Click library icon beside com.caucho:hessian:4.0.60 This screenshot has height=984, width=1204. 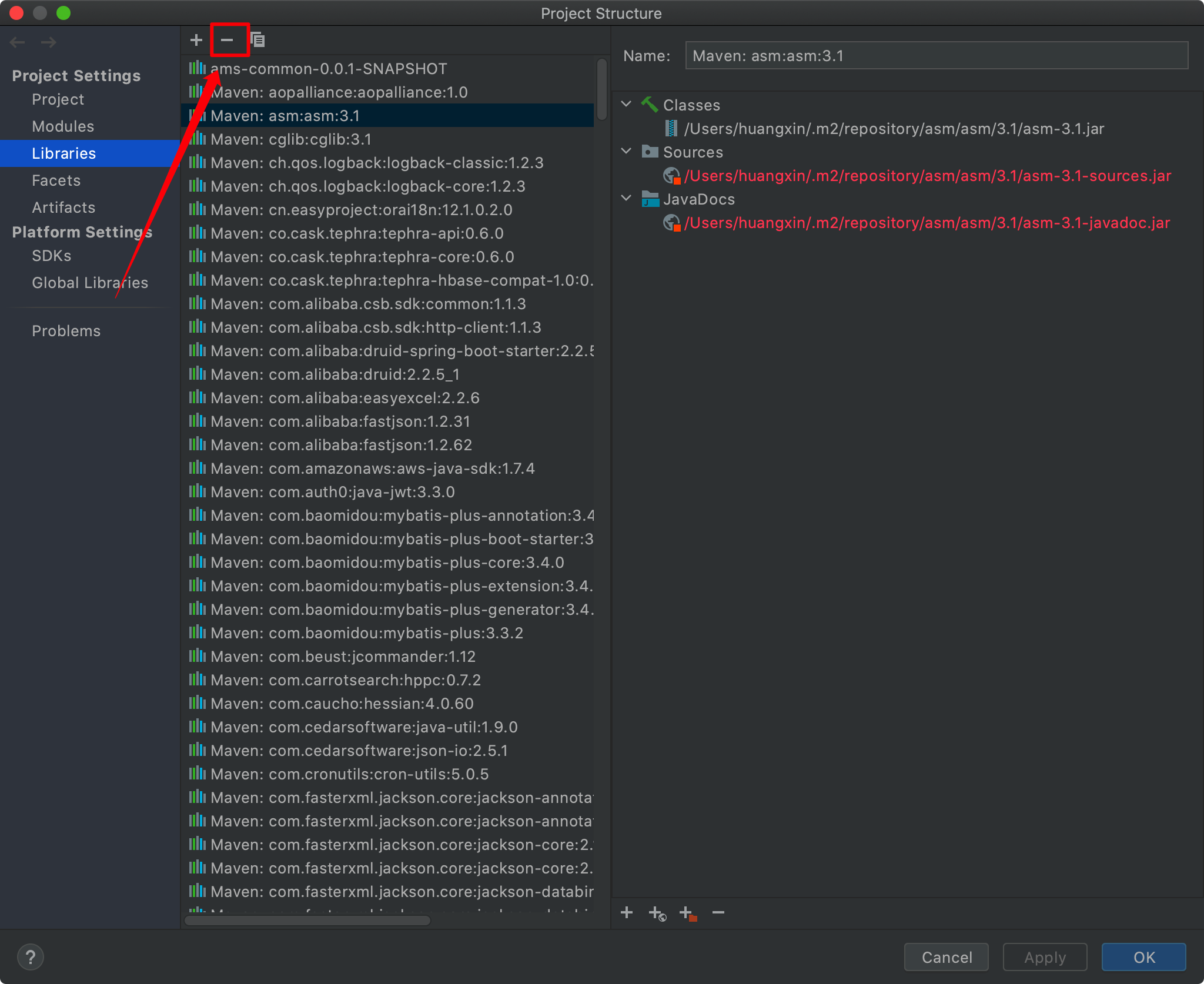198,703
